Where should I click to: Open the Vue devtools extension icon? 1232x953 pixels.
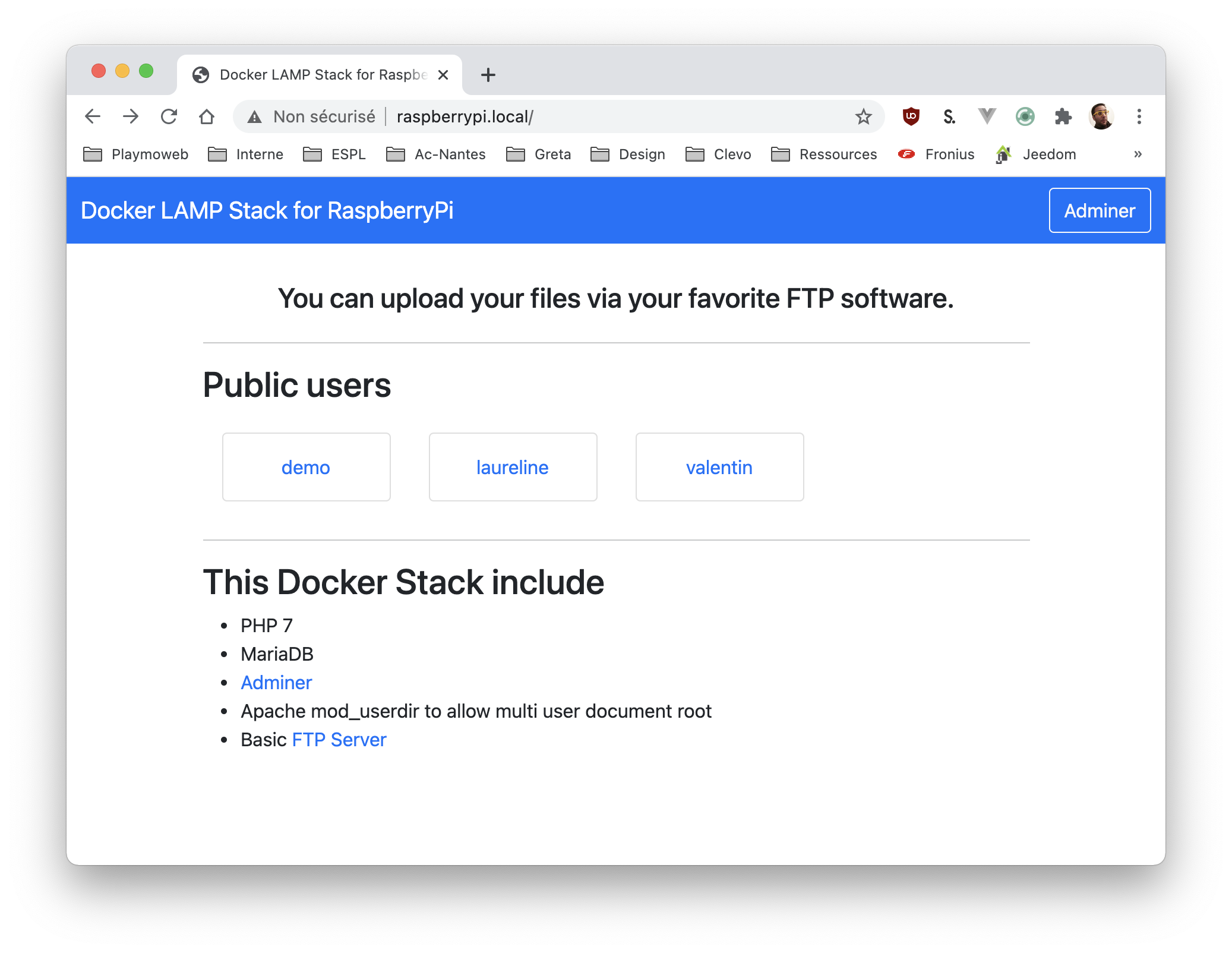tap(987, 116)
